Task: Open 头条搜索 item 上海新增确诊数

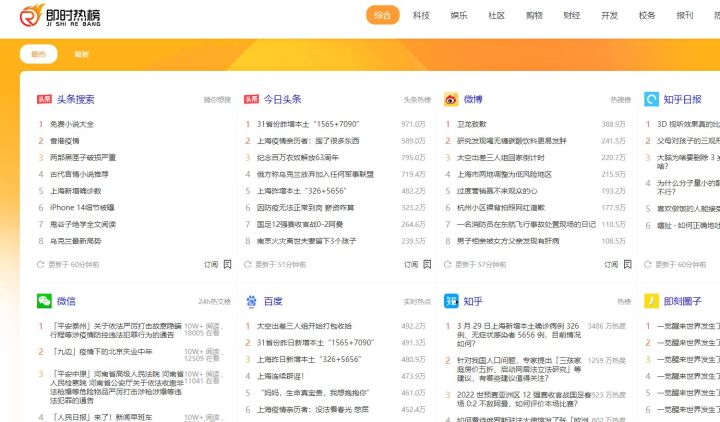Action: tap(76, 191)
